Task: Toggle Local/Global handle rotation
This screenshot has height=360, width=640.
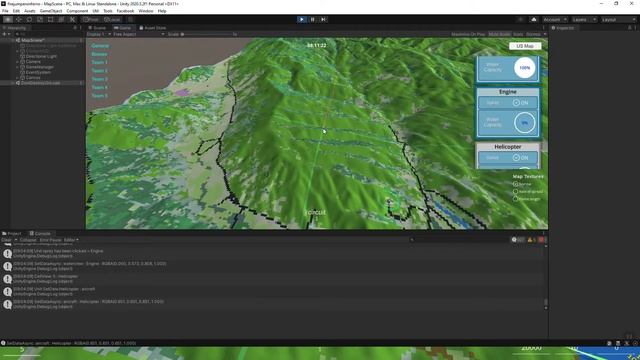Action: point(112,19)
